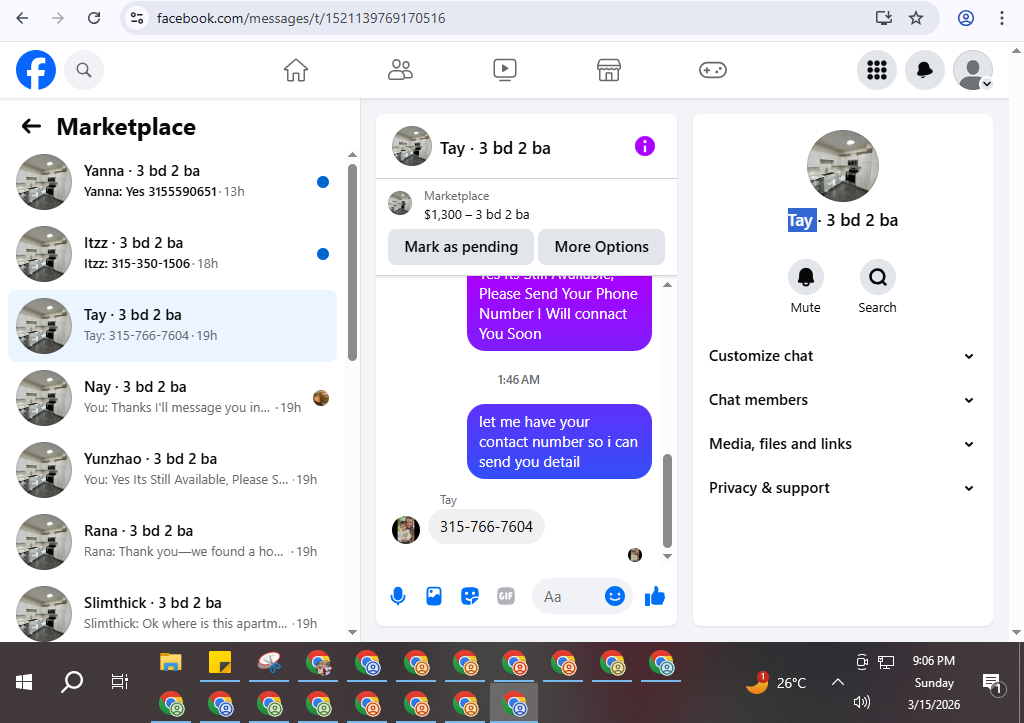Open the account profile avatar menu
Screen dimensions: 1024x723
[x=973, y=70]
